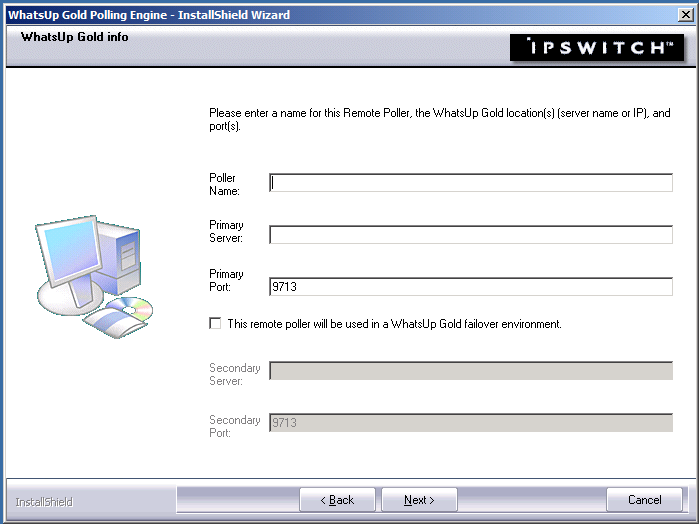Viewport: 699px width, 524px height.
Task: Click the Primary Server text box
Action: (x=471, y=235)
